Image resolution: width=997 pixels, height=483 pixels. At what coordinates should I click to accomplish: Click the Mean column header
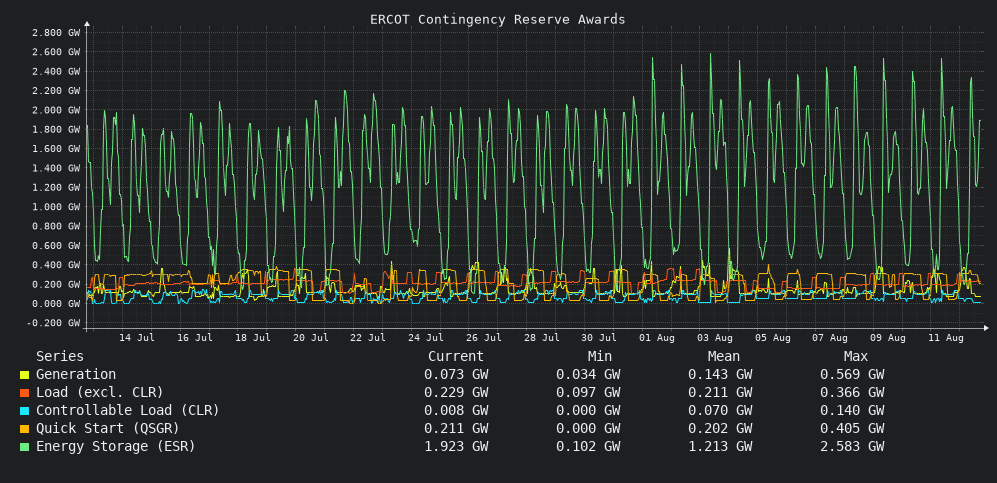pyautogui.click(x=724, y=357)
